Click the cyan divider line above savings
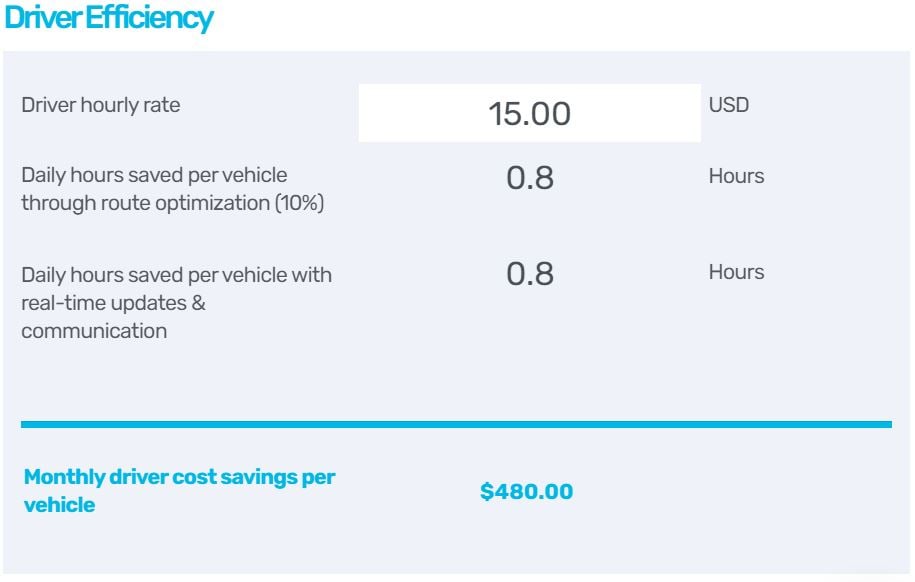The height and width of the screenshot is (582, 915). pyautogui.click(x=457, y=423)
